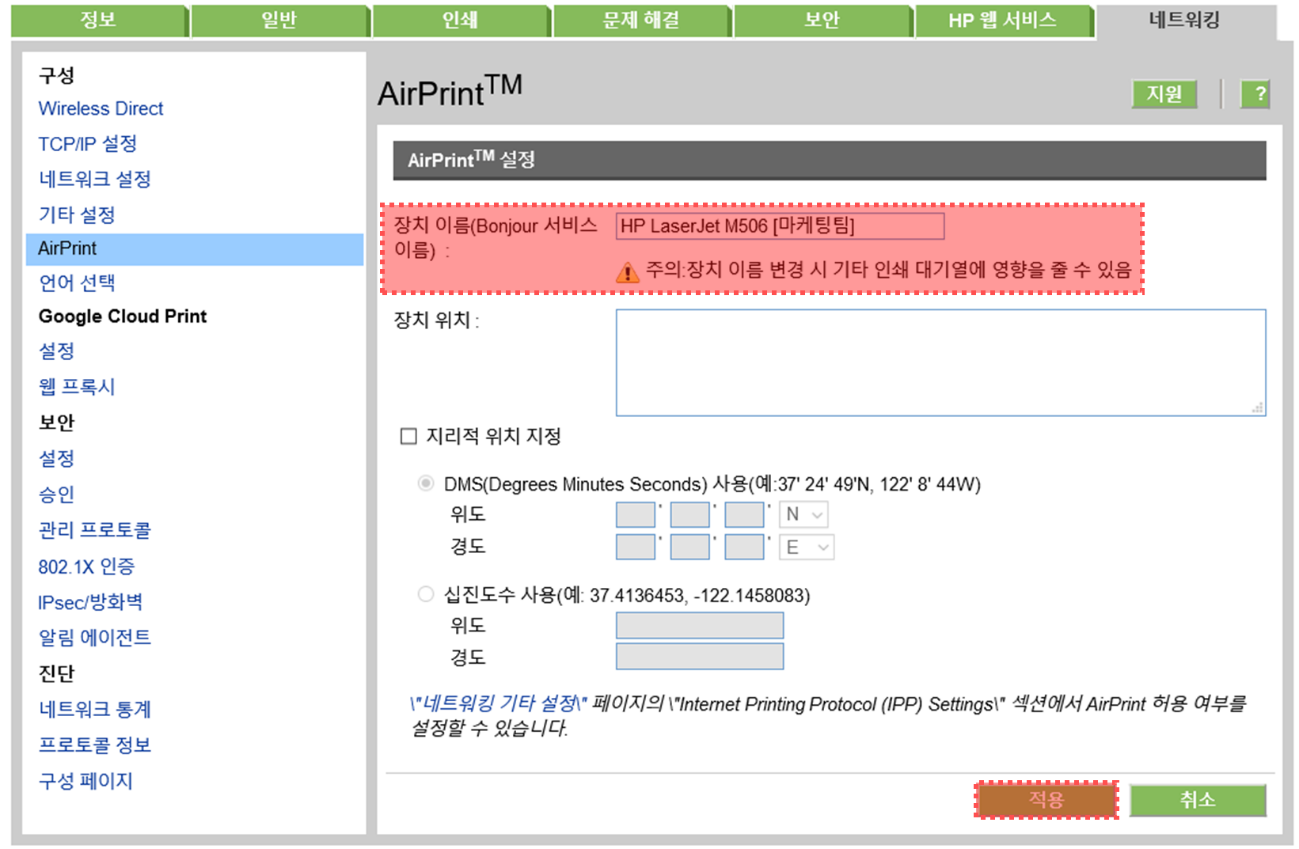Open 프로토콜 정보 page

(95, 745)
